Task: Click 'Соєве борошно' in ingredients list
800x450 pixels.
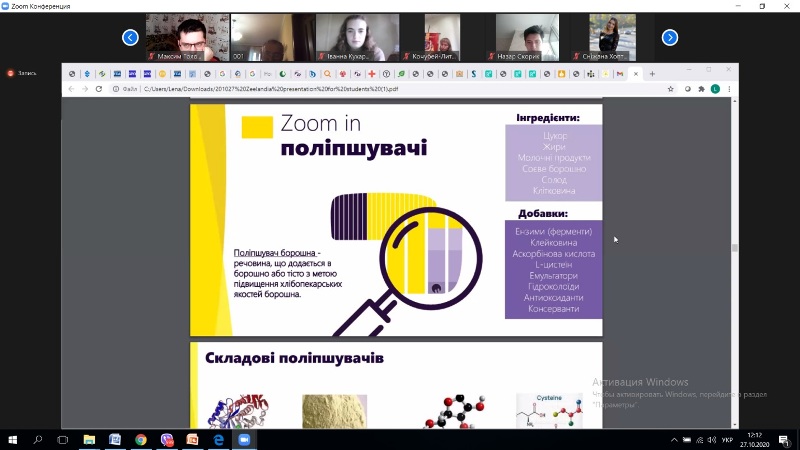Action: pos(554,169)
